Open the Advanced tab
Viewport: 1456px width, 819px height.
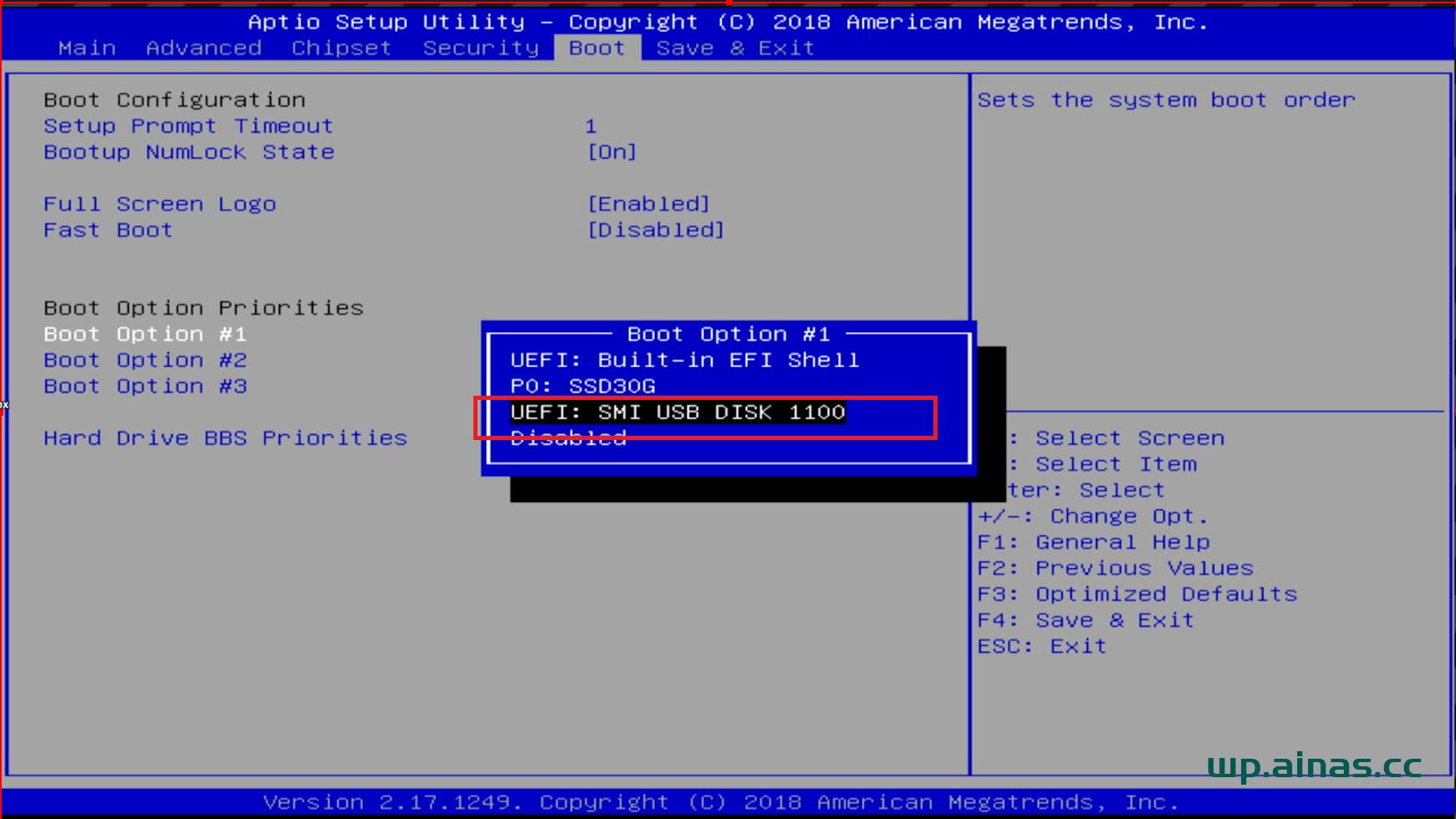point(203,49)
